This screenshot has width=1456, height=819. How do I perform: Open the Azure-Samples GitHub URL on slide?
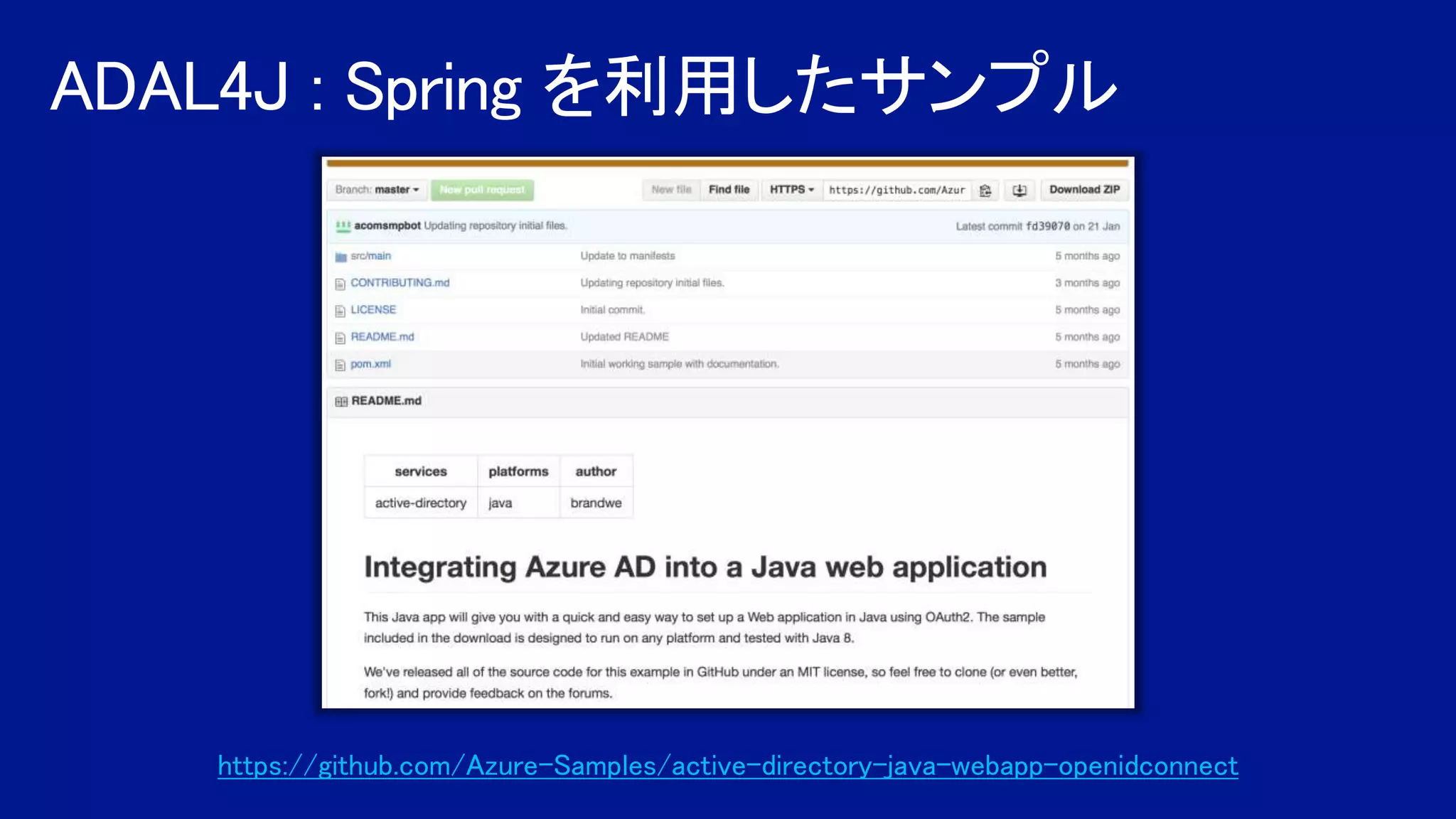click(x=728, y=766)
